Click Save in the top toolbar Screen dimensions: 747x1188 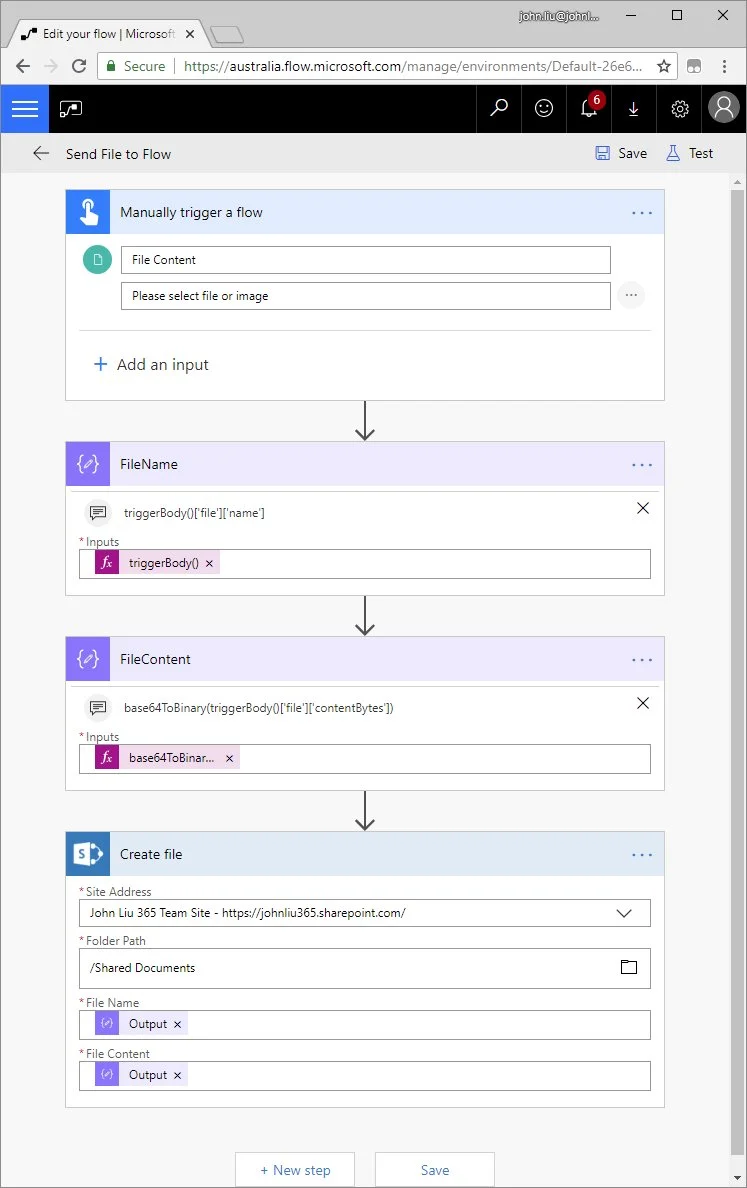[621, 154]
